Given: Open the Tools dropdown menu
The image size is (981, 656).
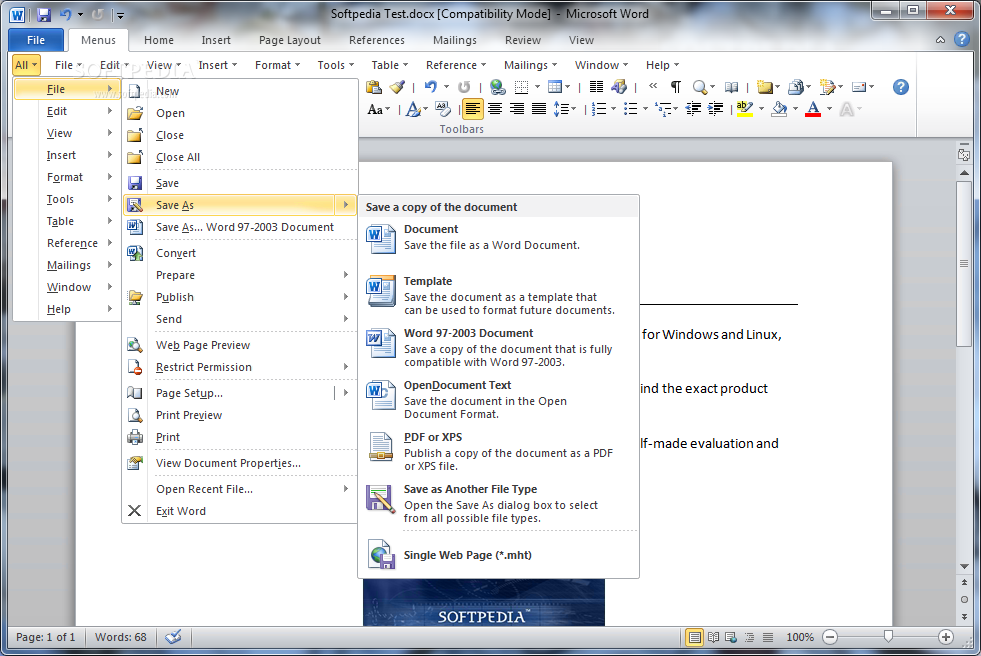Looking at the screenshot, I should point(335,65).
